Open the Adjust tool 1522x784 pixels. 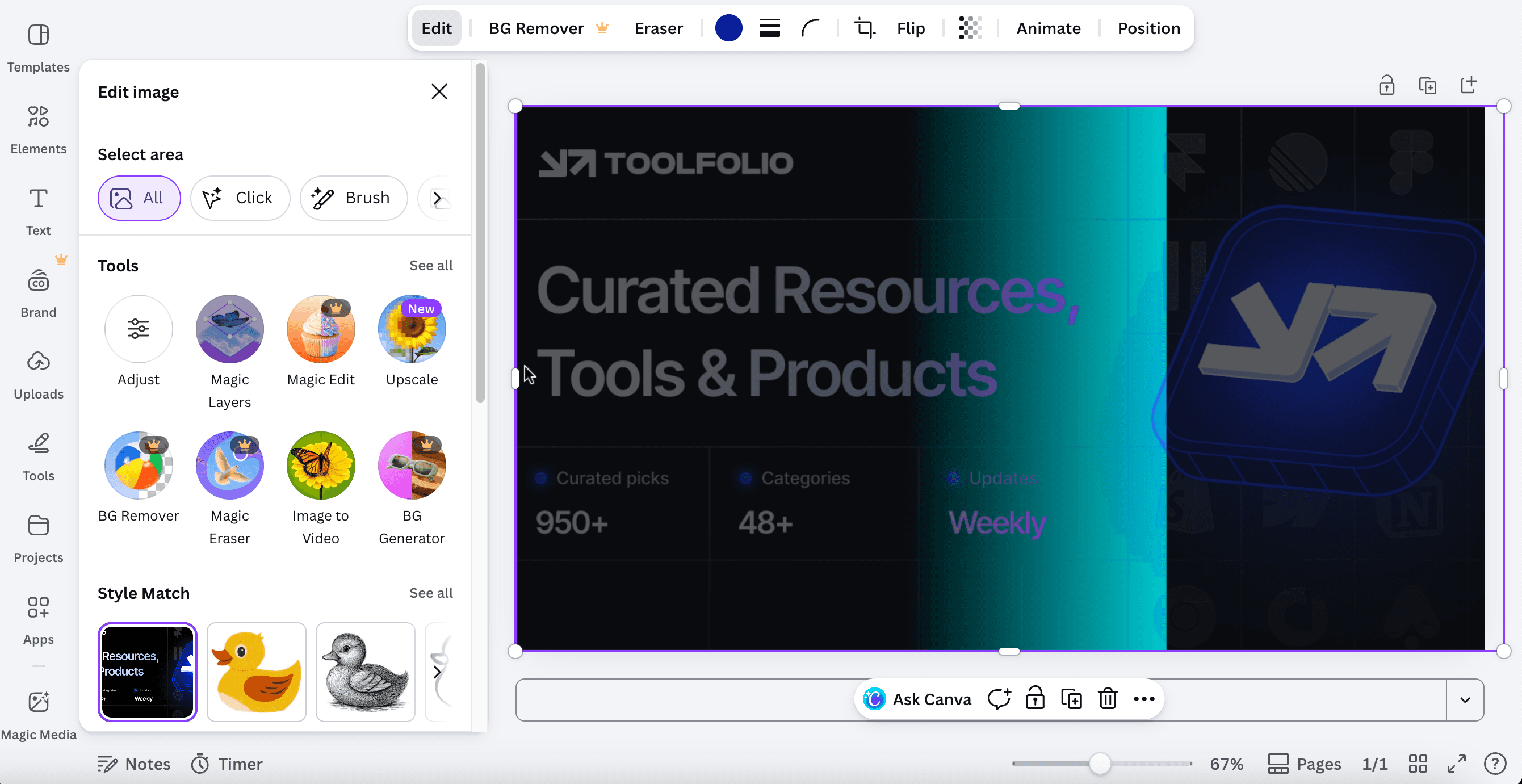[x=139, y=329]
